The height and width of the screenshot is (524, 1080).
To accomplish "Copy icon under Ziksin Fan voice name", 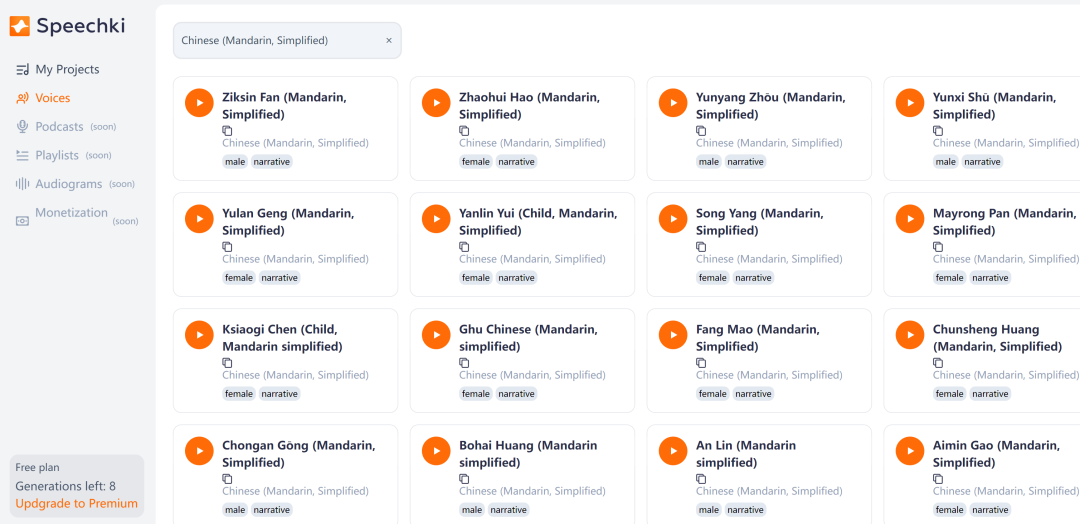I will point(227,131).
